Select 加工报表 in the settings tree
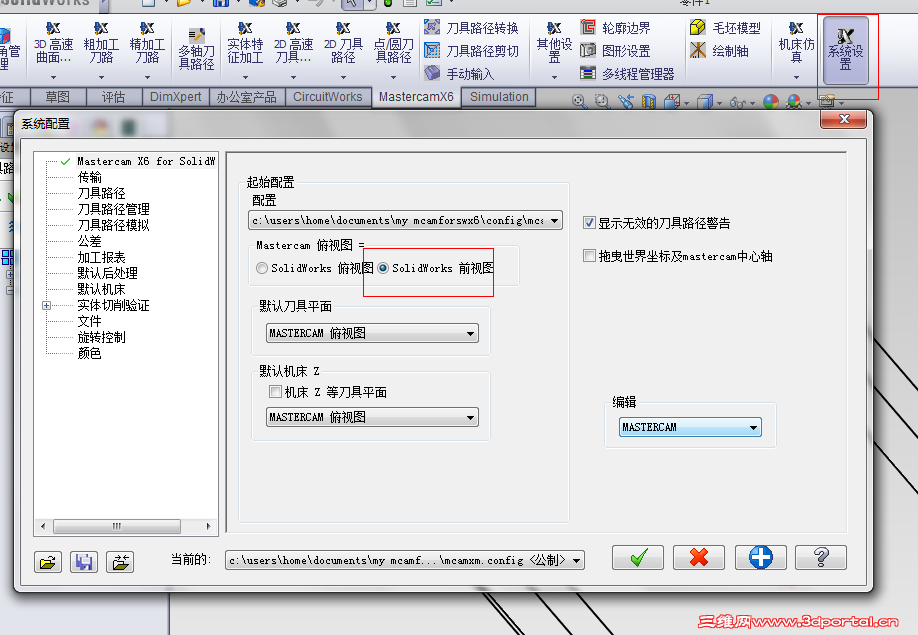 point(101,258)
